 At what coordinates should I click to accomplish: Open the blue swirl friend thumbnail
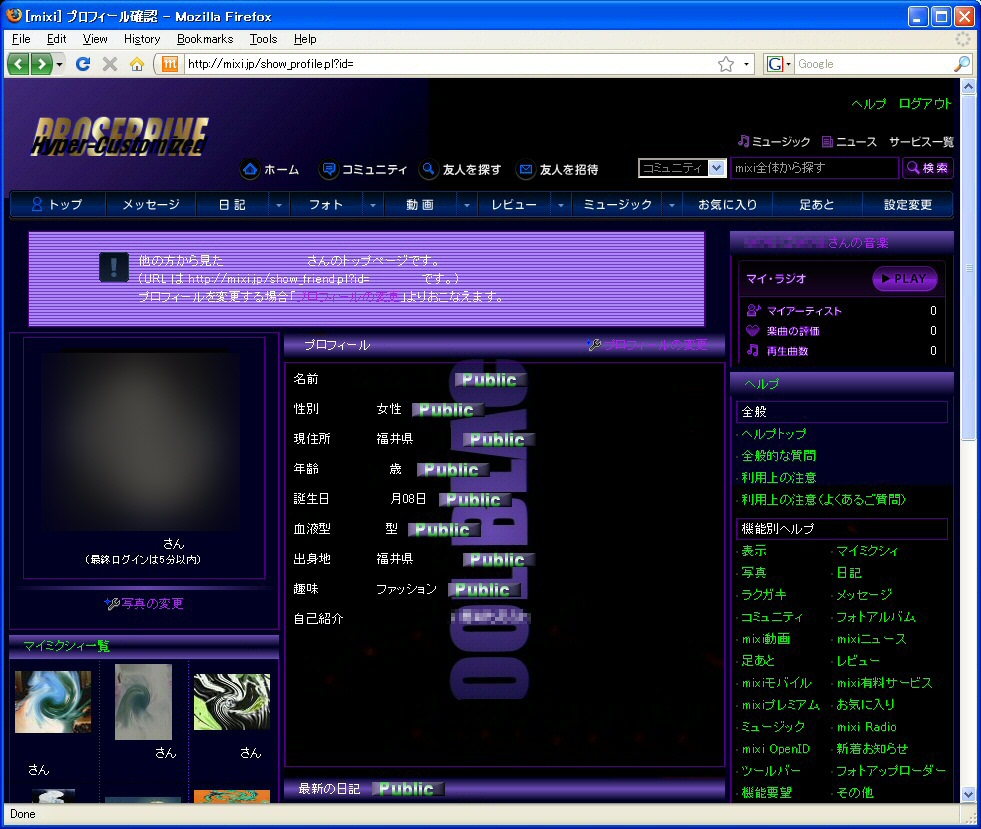(53, 701)
